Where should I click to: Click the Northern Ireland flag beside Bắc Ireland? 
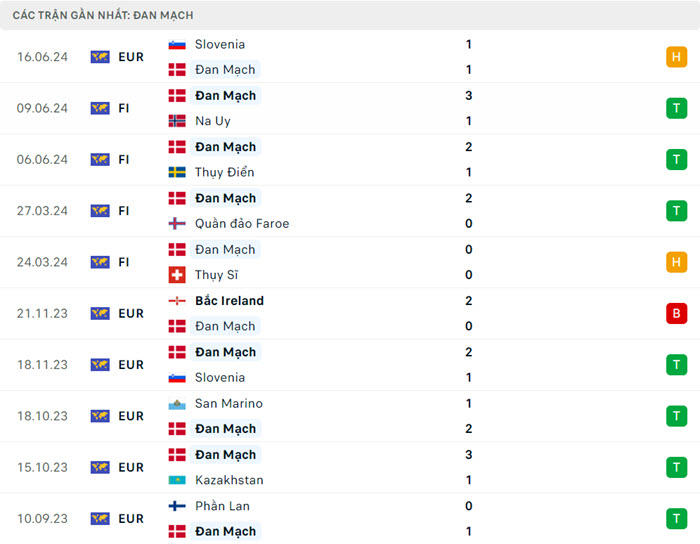tap(177, 301)
